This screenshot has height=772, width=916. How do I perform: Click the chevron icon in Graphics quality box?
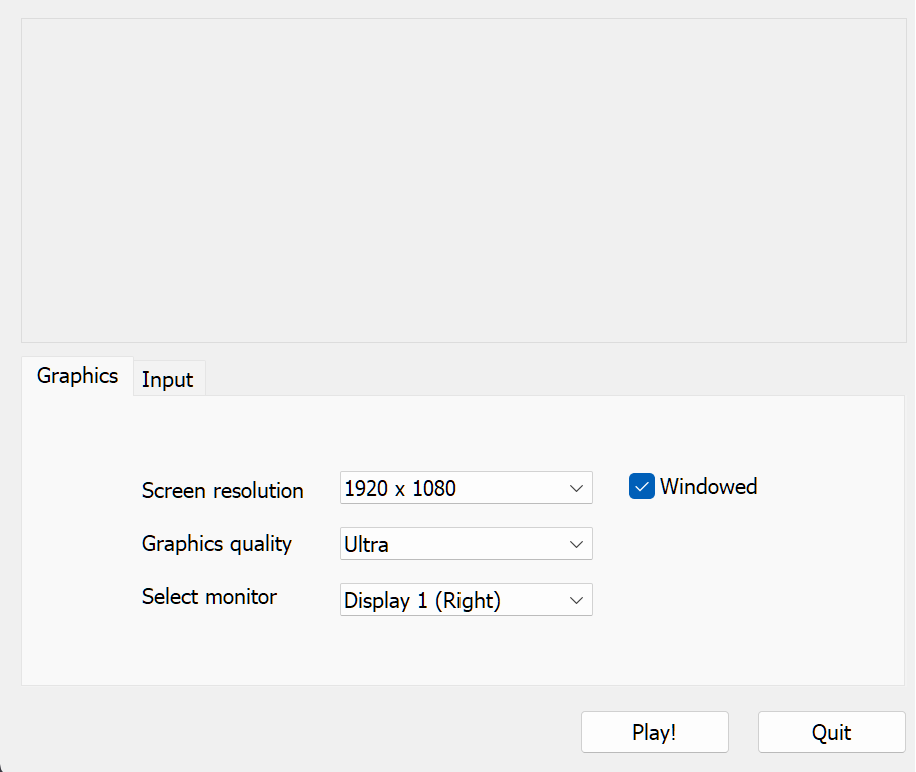click(576, 544)
